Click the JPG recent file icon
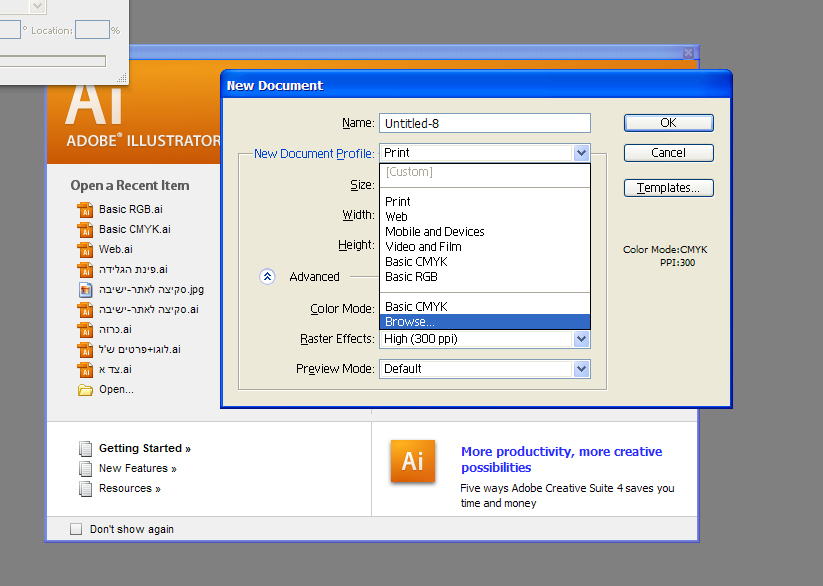Viewport: 823px width, 586px height. pos(85,290)
